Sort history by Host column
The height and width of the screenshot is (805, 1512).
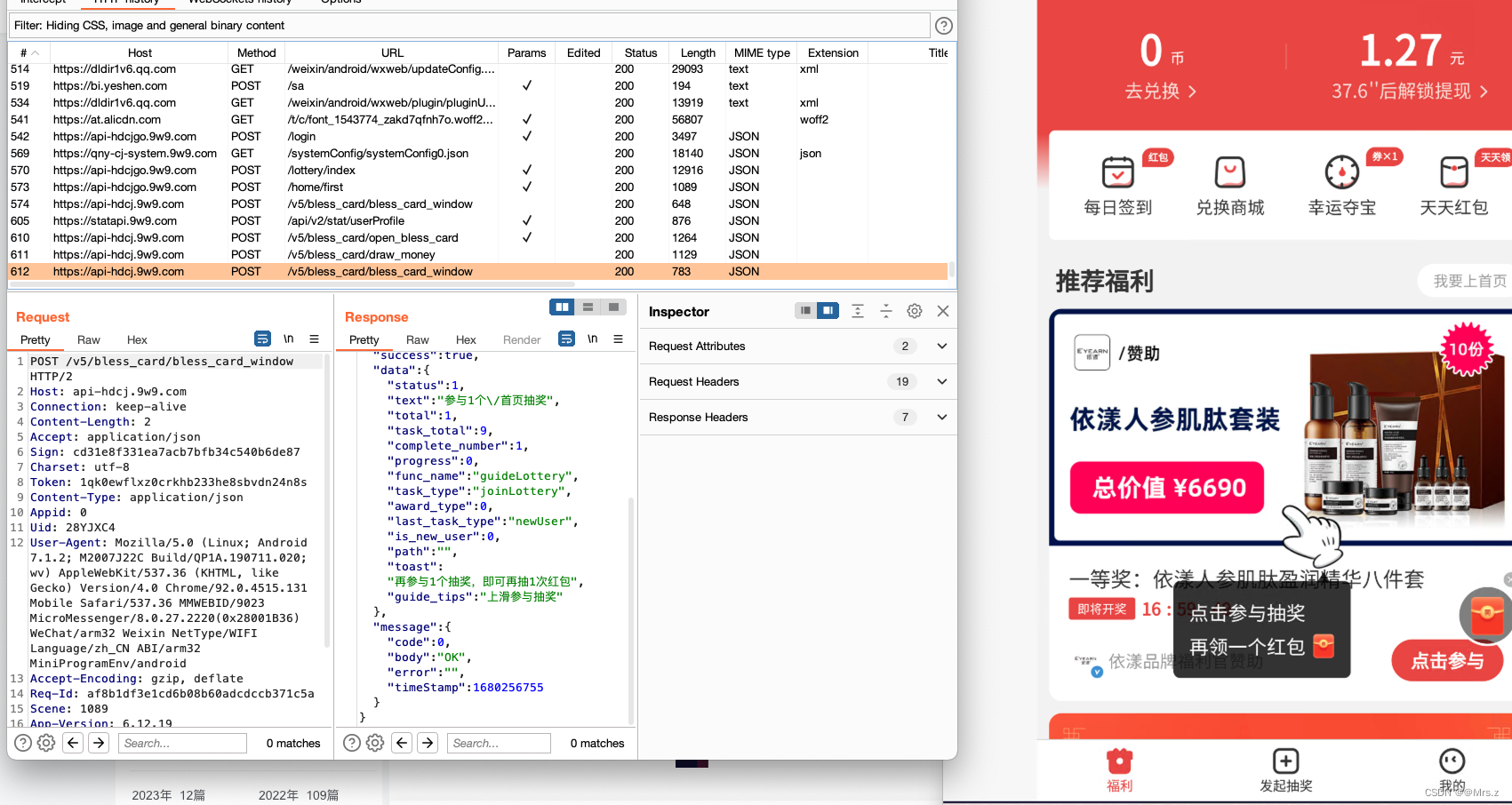pos(140,52)
